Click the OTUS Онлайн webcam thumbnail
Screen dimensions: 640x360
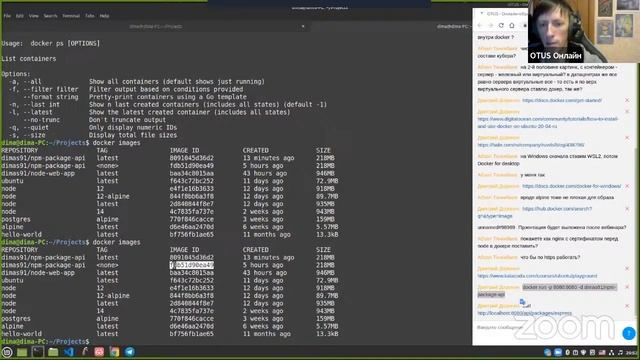584,31
